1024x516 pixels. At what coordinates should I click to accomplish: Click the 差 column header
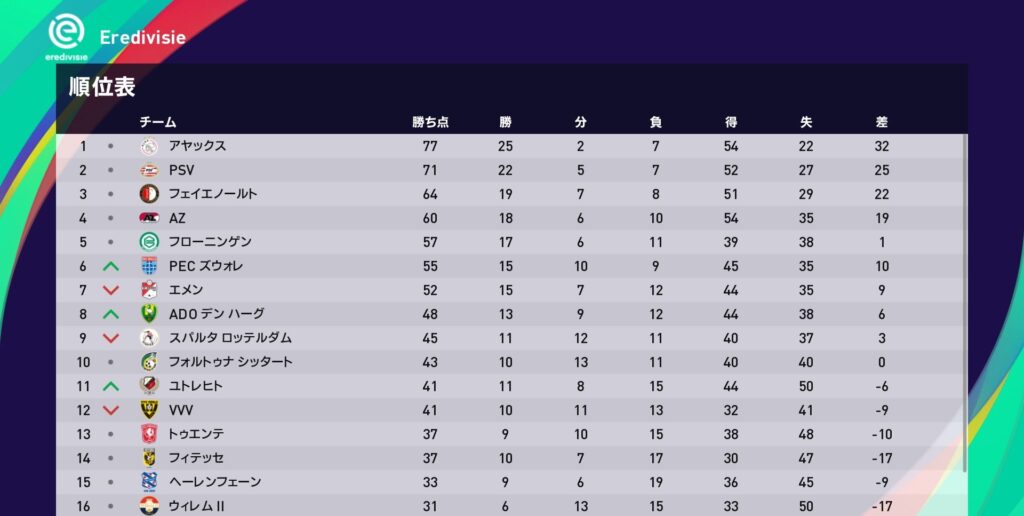(x=881, y=122)
